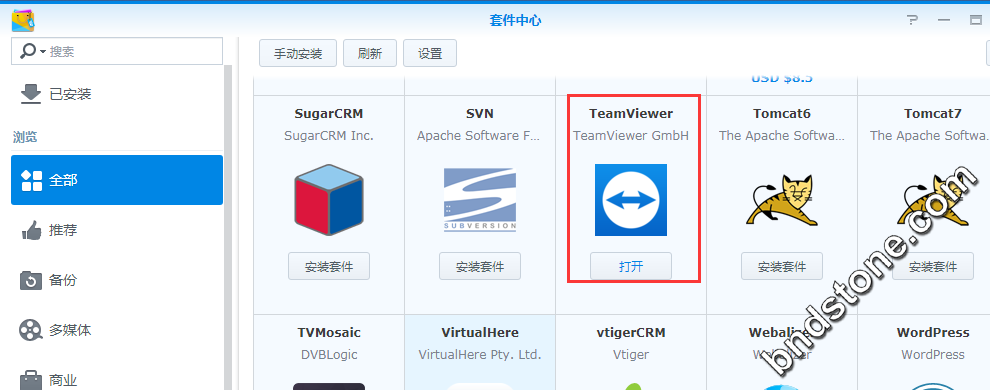The height and width of the screenshot is (390, 990).
Task: Open the 已安装 installed section
Action: point(117,94)
